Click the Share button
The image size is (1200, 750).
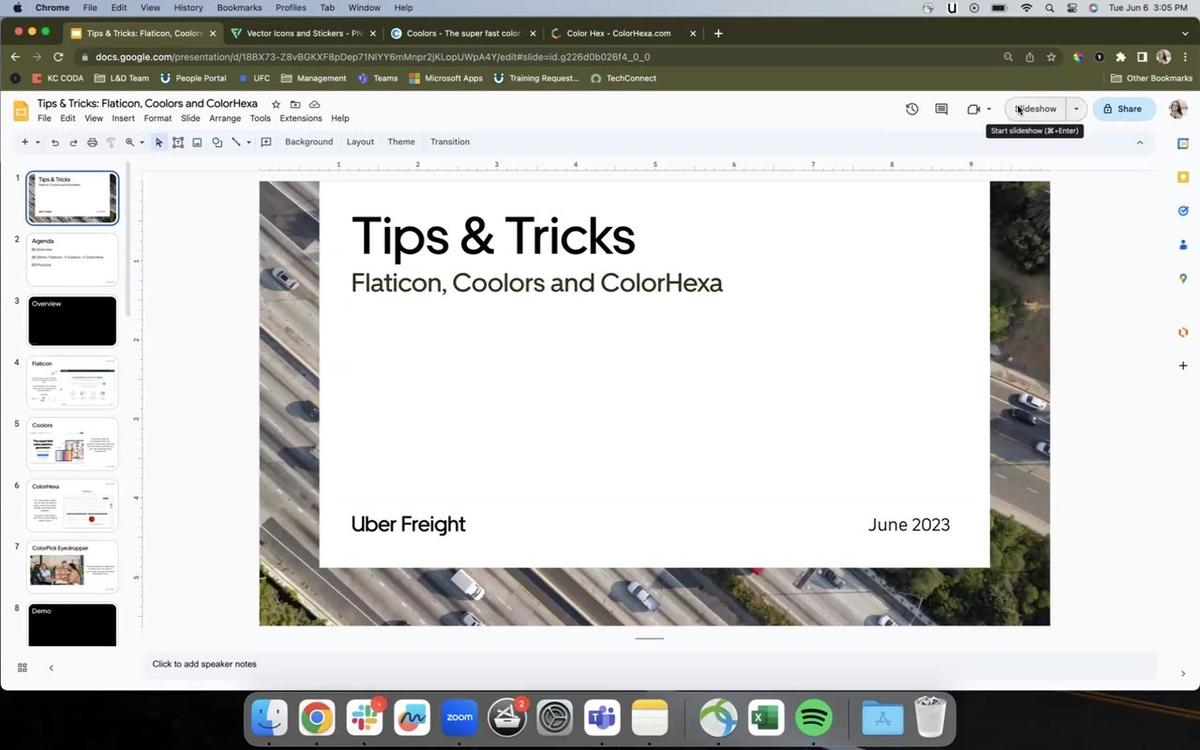(x=1122, y=108)
